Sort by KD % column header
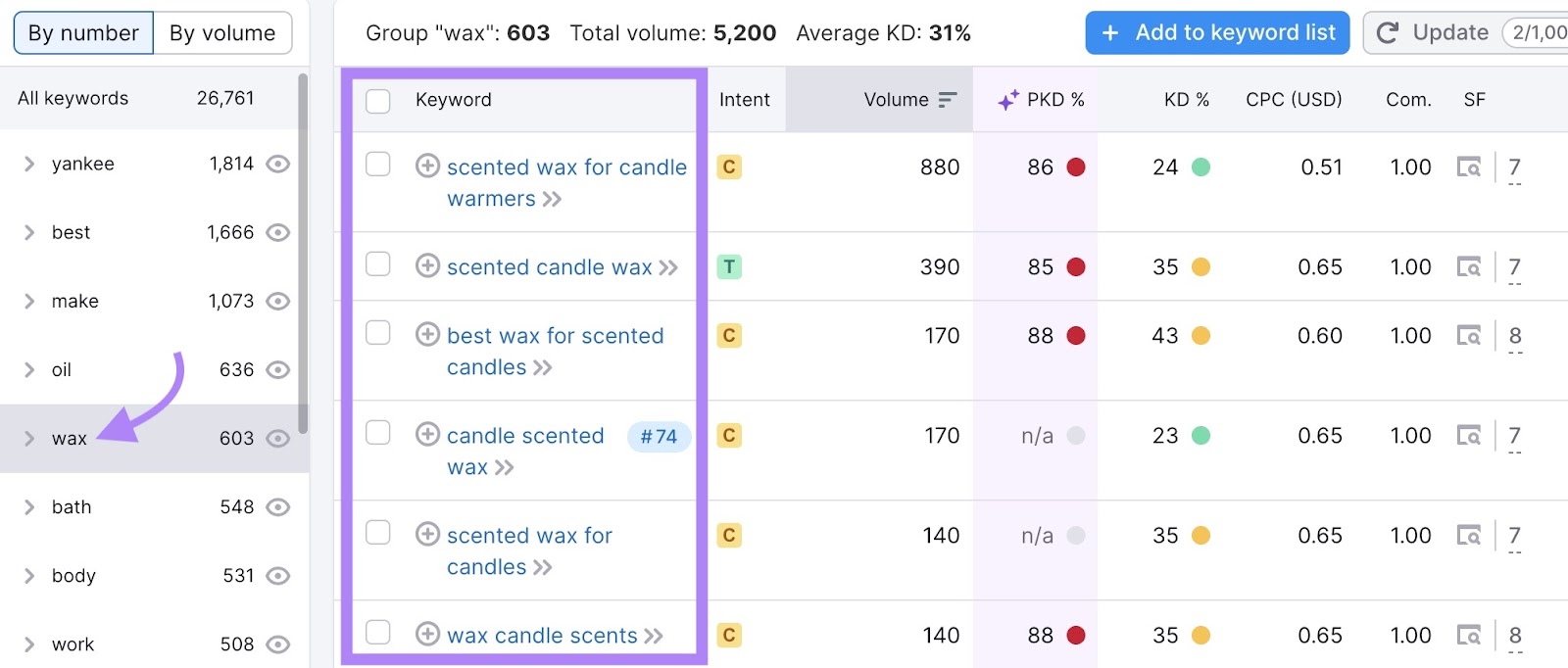This screenshot has width=1568, height=668. [1186, 100]
